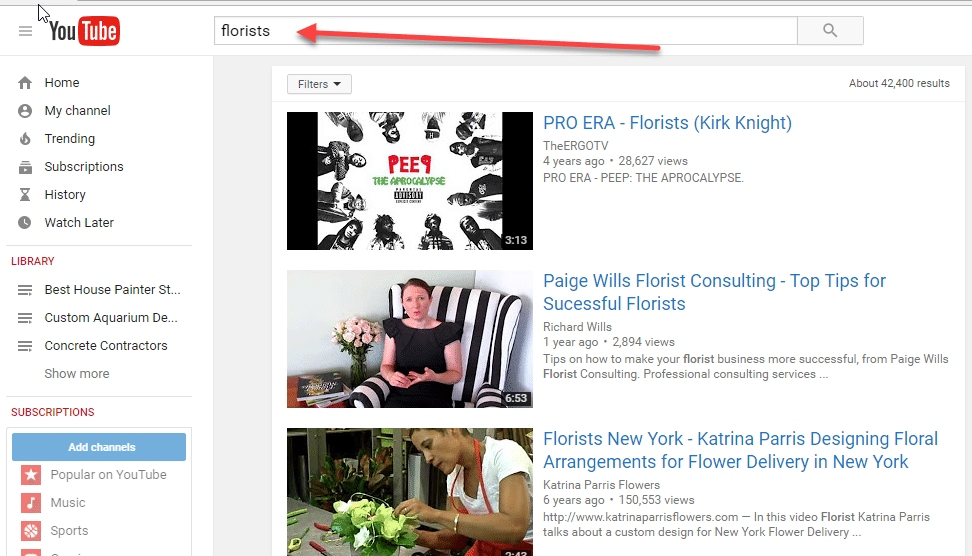Image resolution: width=972 pixels, height=556 pixels.
Task: Open Custom Aquarium playlist
Action: click(x=111, y=317)
